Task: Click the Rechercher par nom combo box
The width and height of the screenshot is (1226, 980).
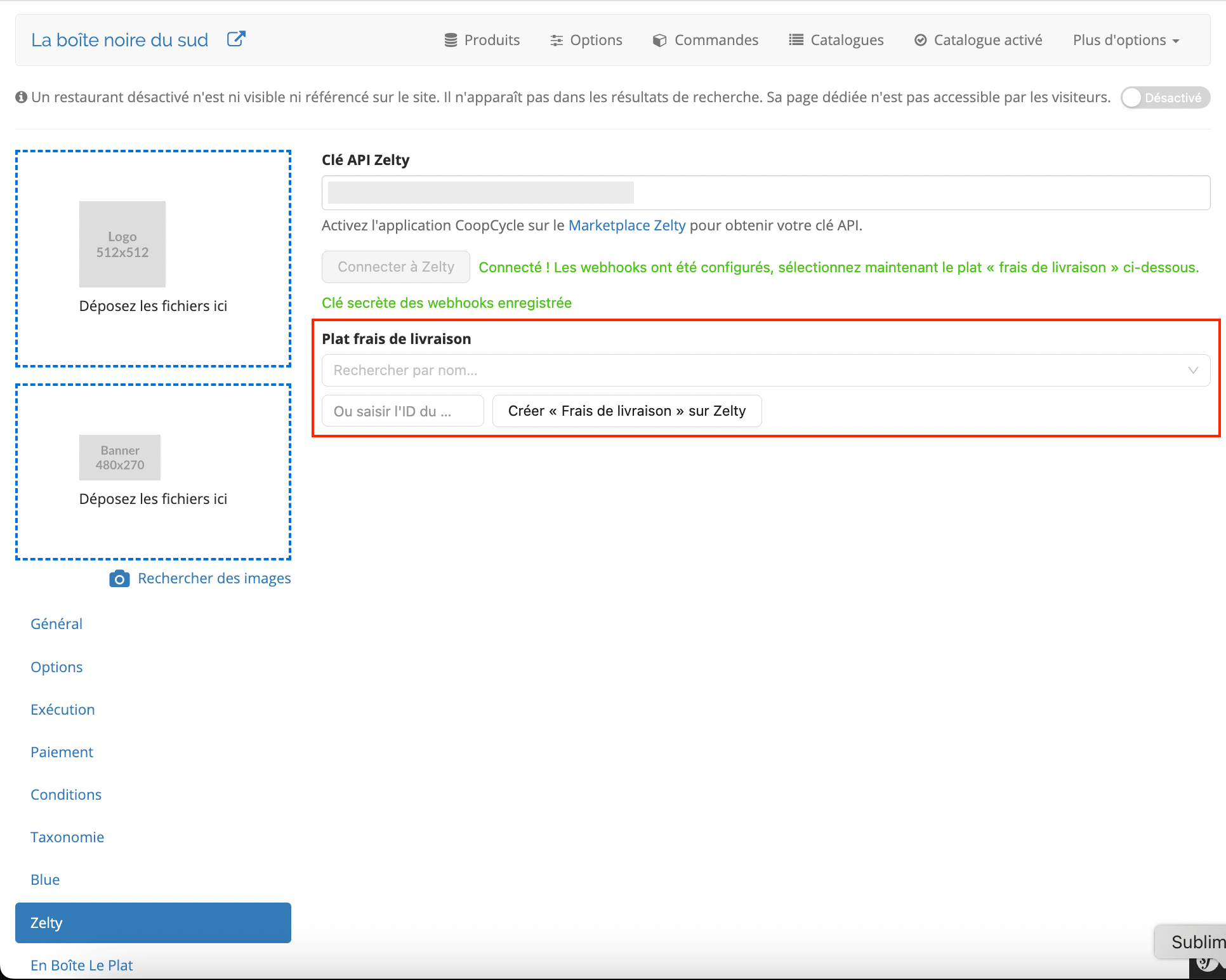Action: tap(766, 370)
